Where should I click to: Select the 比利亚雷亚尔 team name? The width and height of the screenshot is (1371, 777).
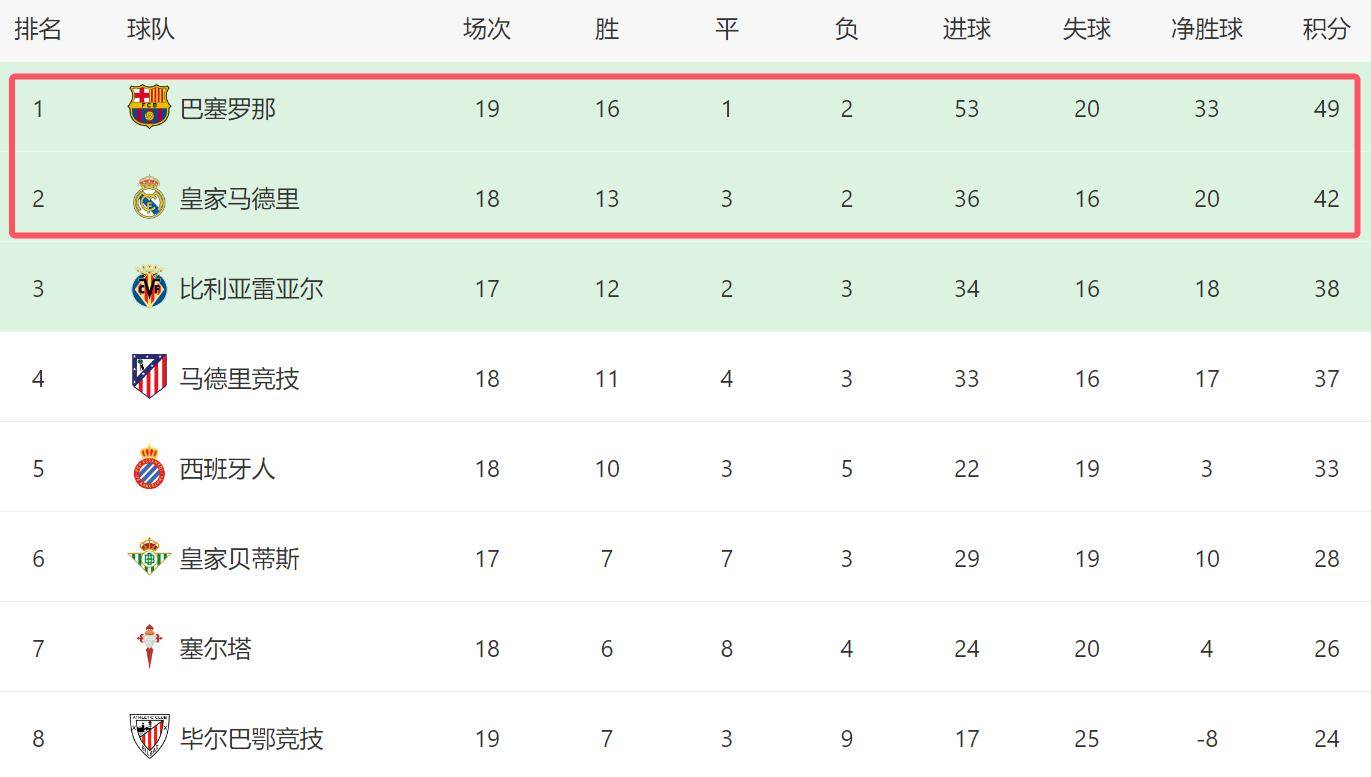pos(252,288)
